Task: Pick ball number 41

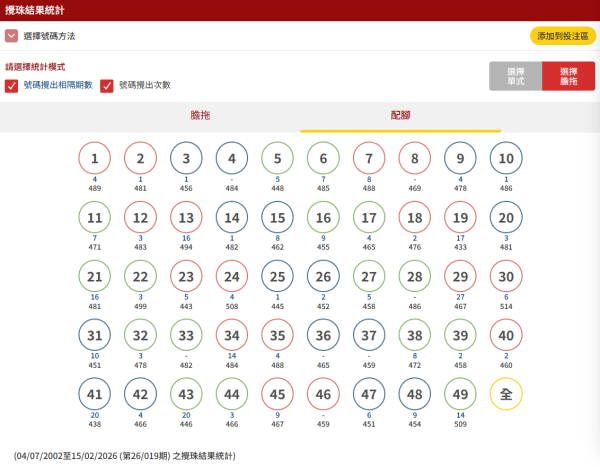Action: [x=95, y=394]
